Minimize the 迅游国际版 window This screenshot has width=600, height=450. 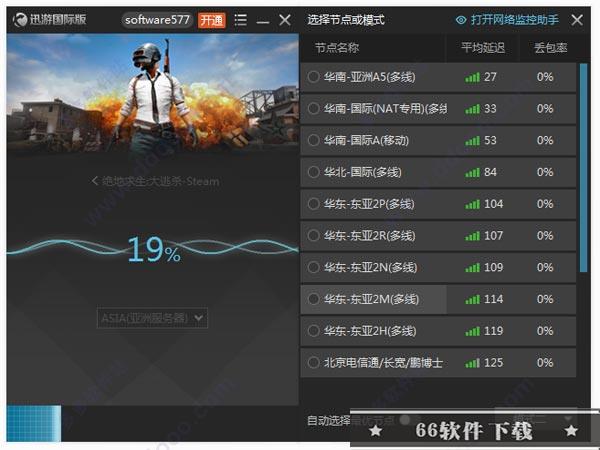pyautogui.click(x=262, y=22)
